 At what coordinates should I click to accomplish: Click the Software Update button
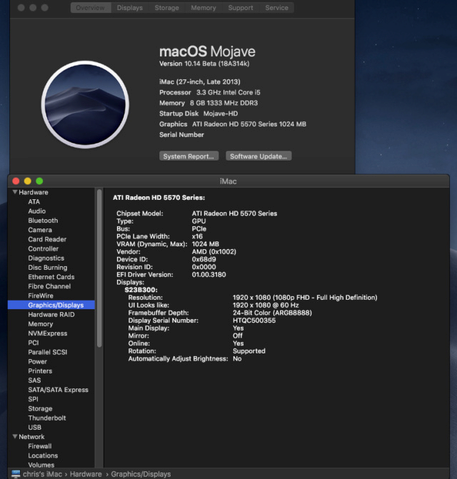click(259, 156)
